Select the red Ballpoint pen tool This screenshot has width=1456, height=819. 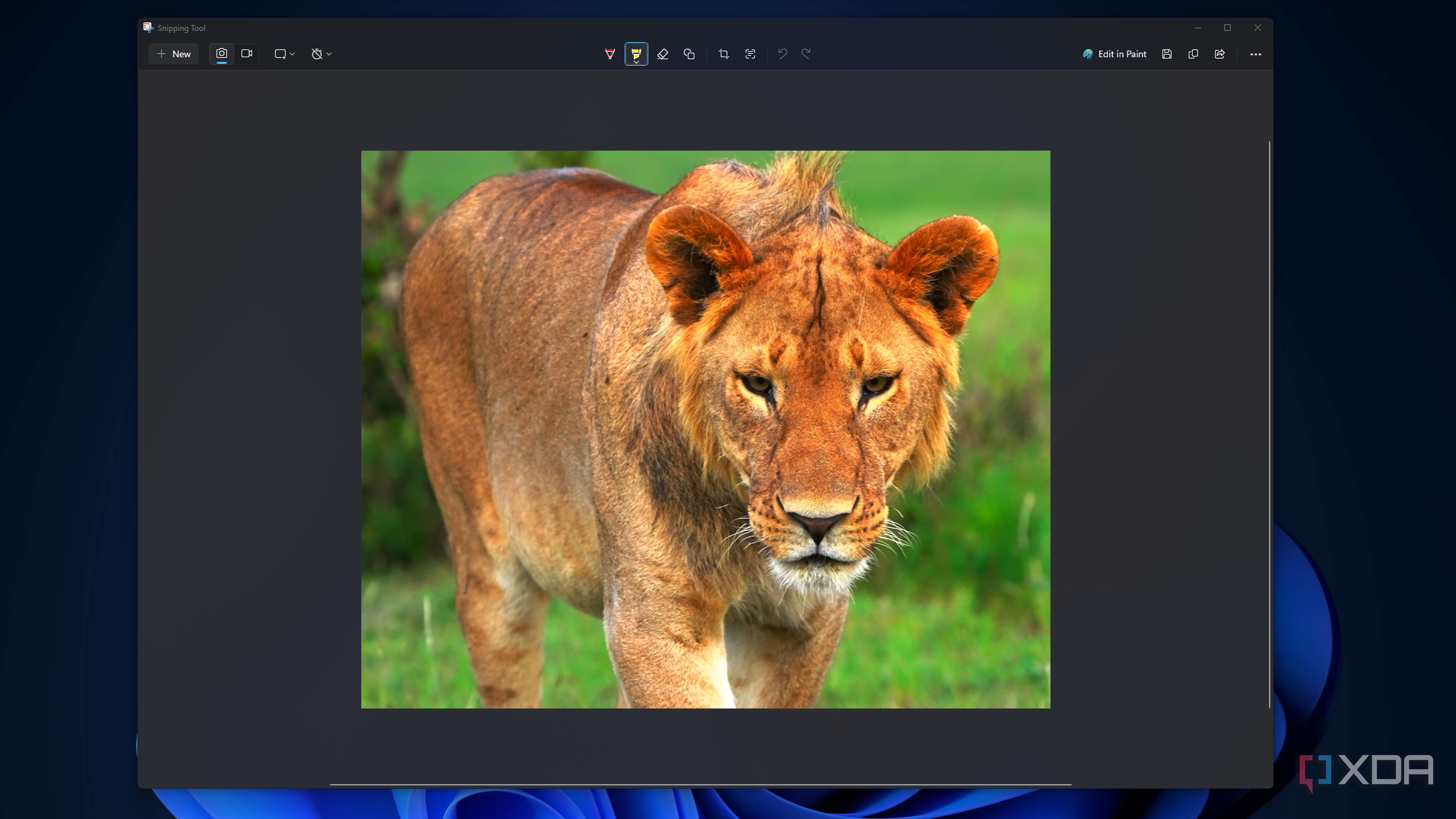(610, 54)
